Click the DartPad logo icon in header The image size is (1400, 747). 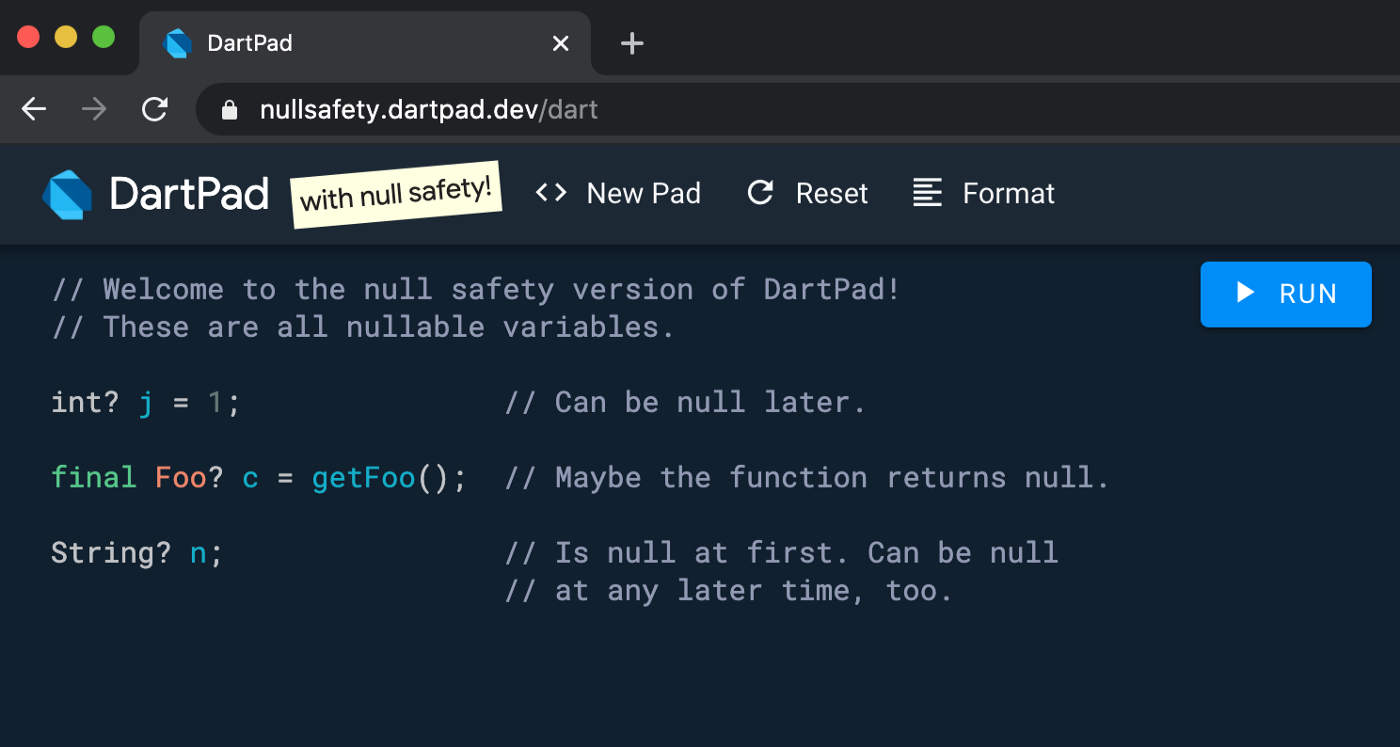[x=67, y=194]
